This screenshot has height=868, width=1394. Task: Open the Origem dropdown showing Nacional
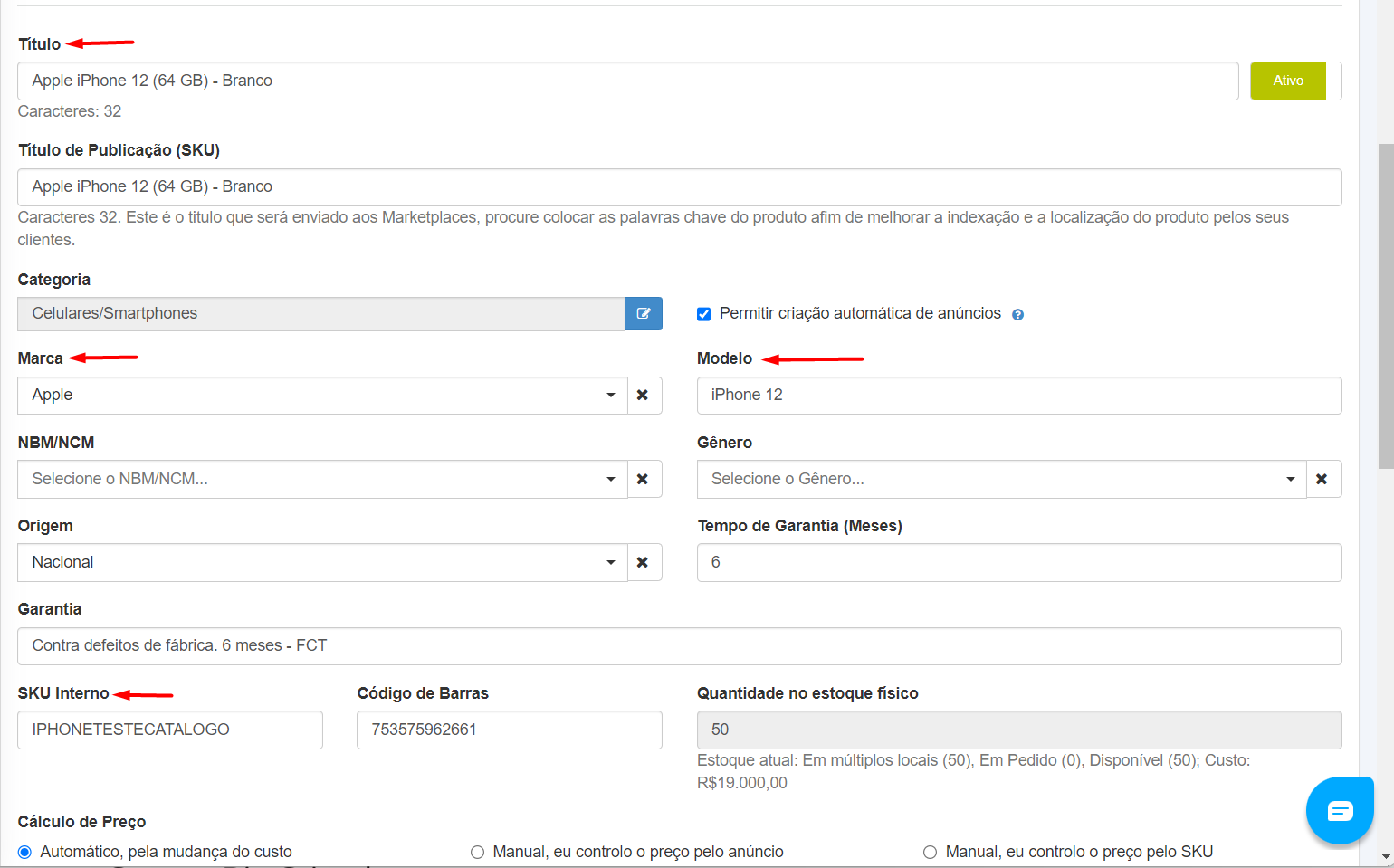322,562
